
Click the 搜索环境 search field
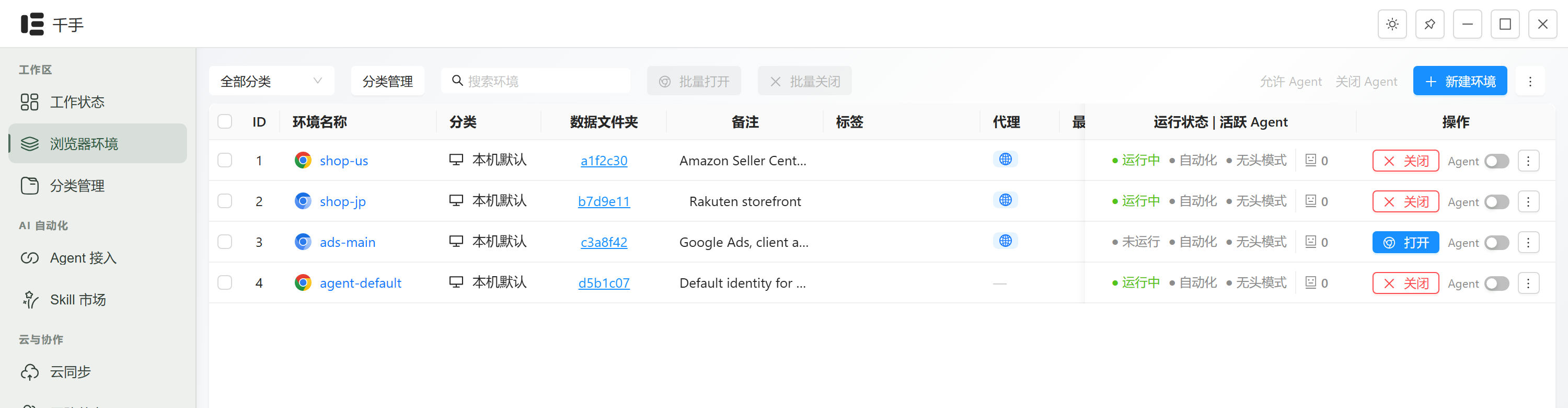[x=536, y=81]
